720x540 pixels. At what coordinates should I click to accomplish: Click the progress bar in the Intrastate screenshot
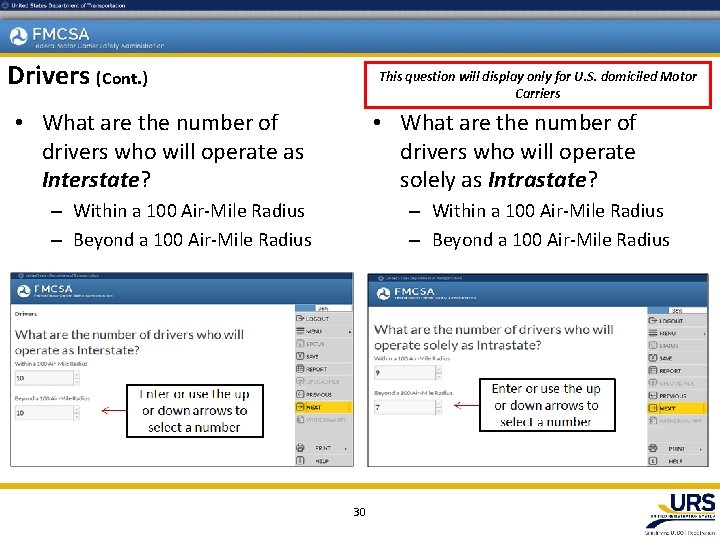click(x=677, y=311)
